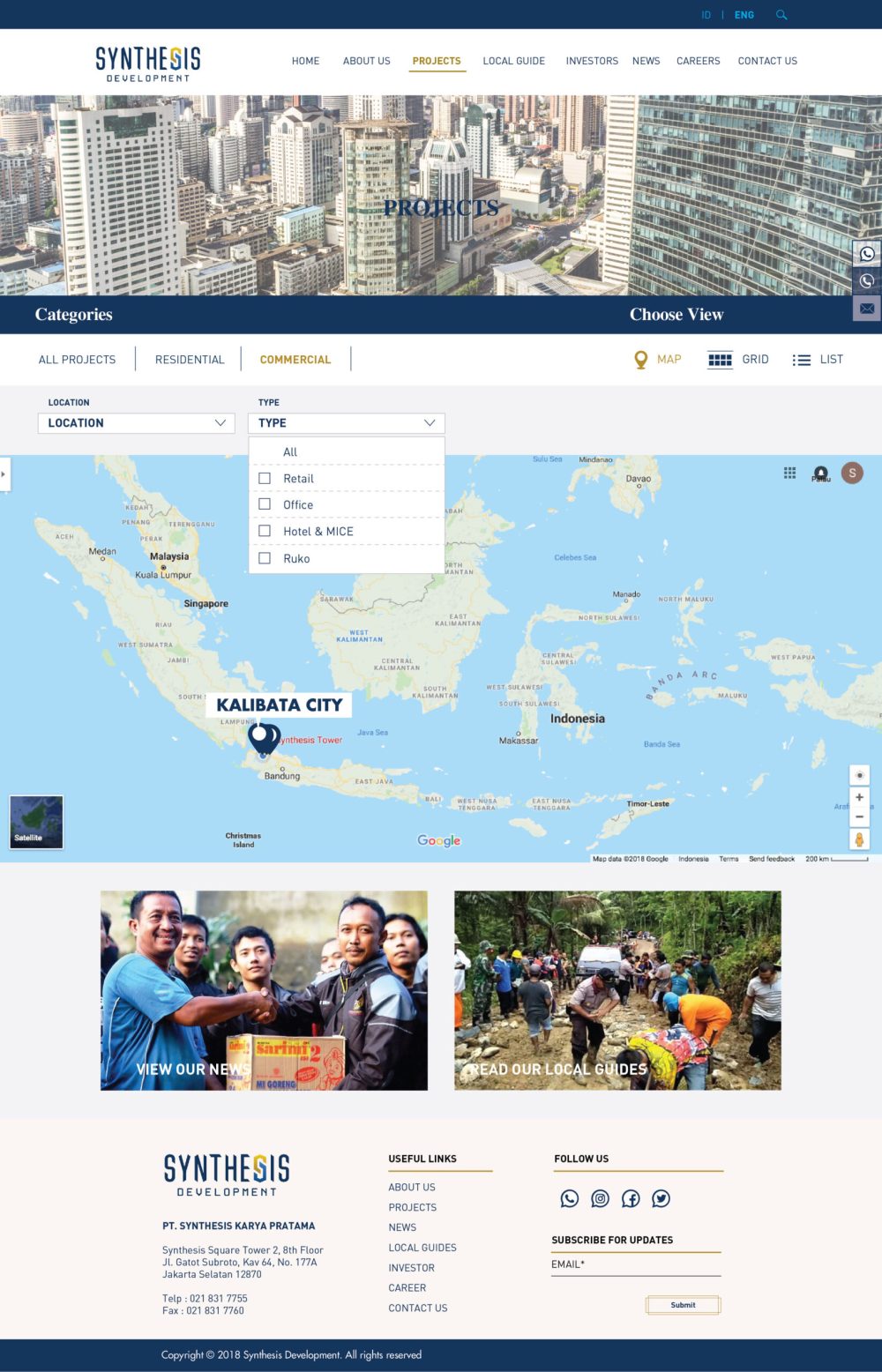Switch language to ID
The width and height of the screenshot is (882, 1372).
tap(706, 15)
